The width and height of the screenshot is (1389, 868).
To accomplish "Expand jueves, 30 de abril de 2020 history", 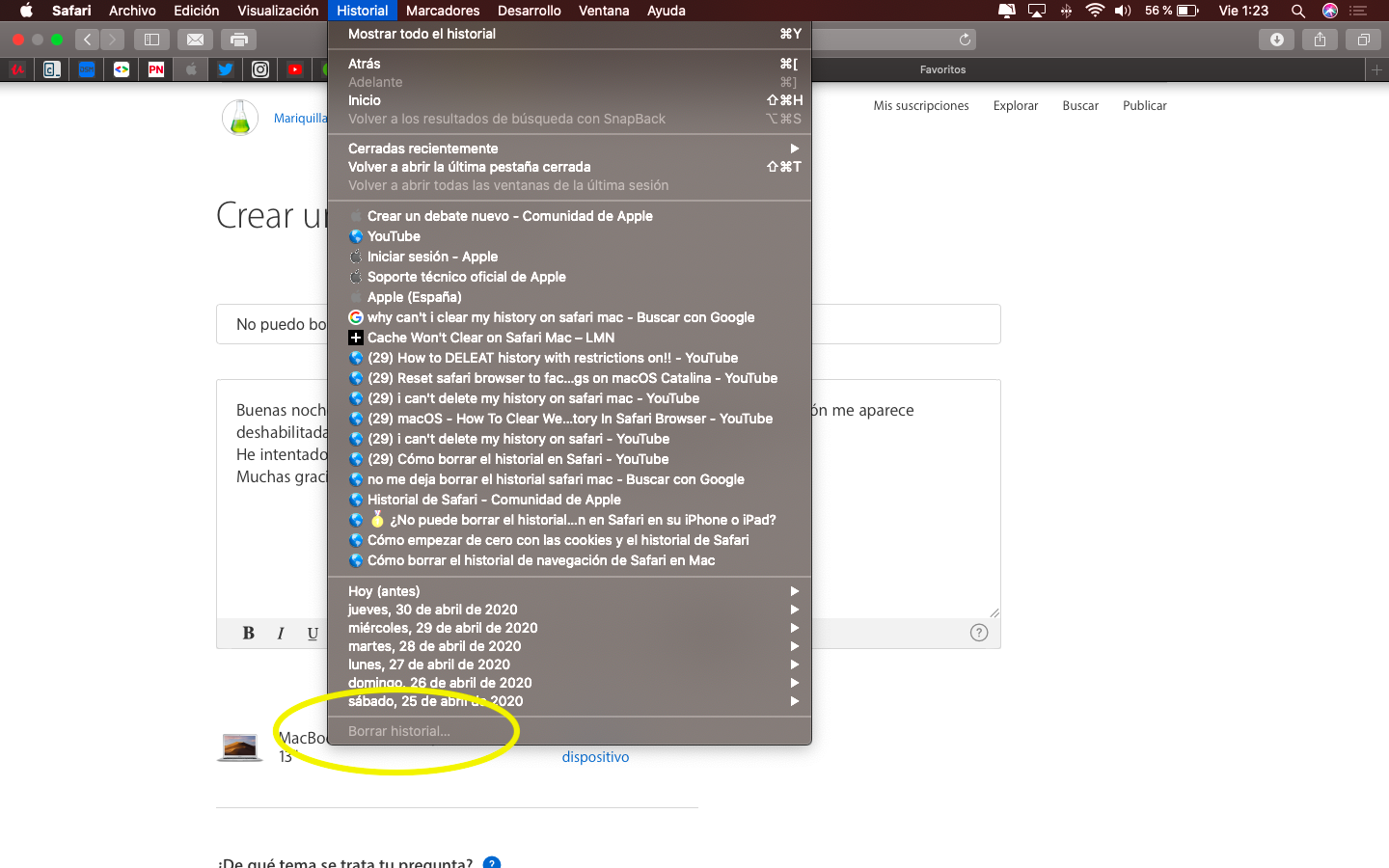I will coord(569,610).
